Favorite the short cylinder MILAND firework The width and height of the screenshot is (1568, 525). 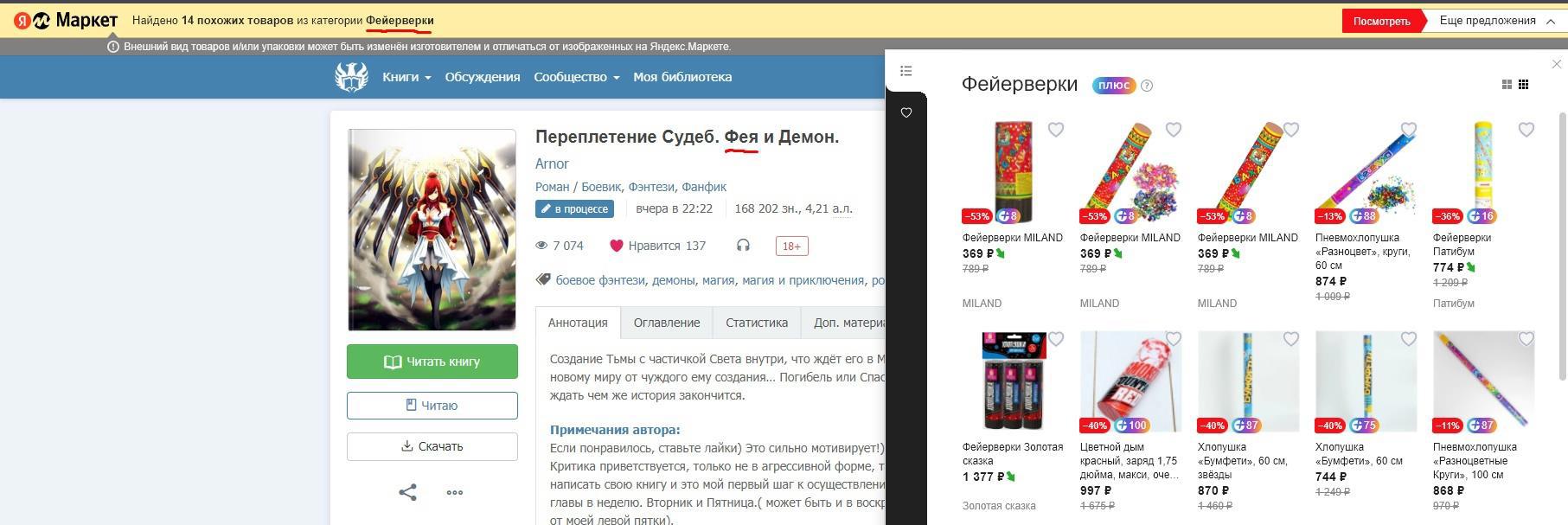click(1056, 130)
